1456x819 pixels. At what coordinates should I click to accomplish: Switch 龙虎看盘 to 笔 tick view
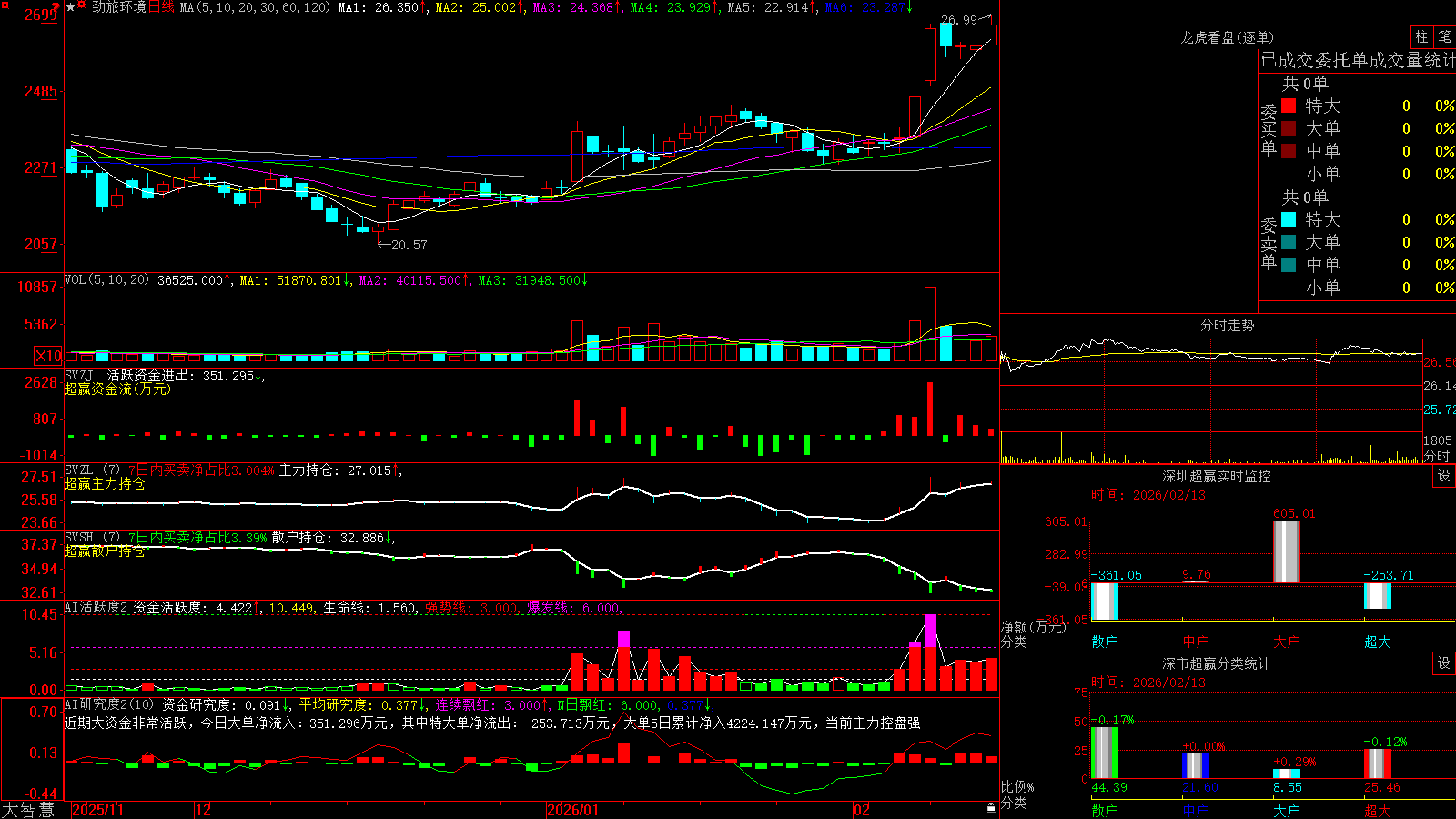(x=1444, y=37)
